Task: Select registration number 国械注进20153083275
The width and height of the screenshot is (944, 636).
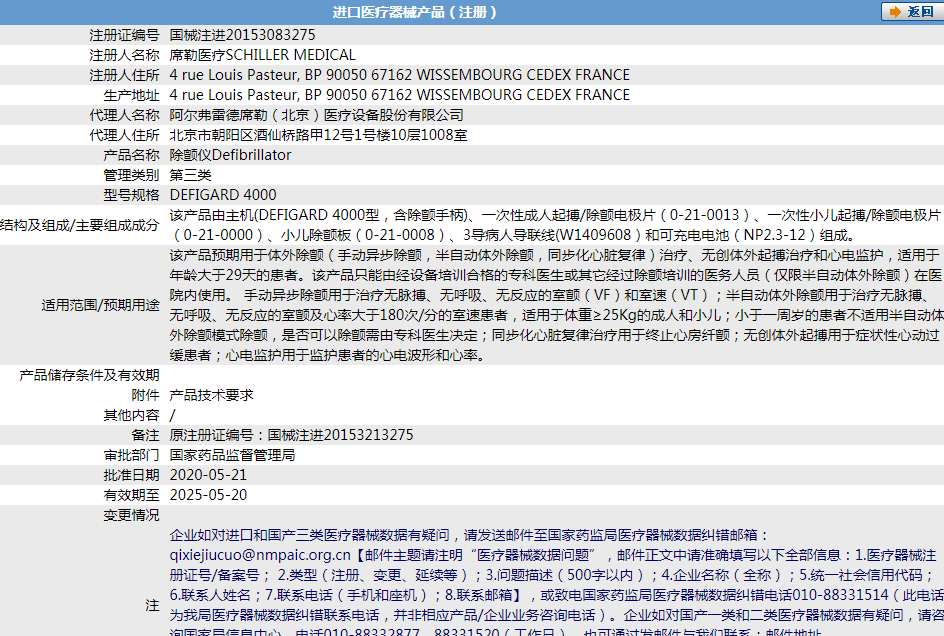Action: point(242,35)
